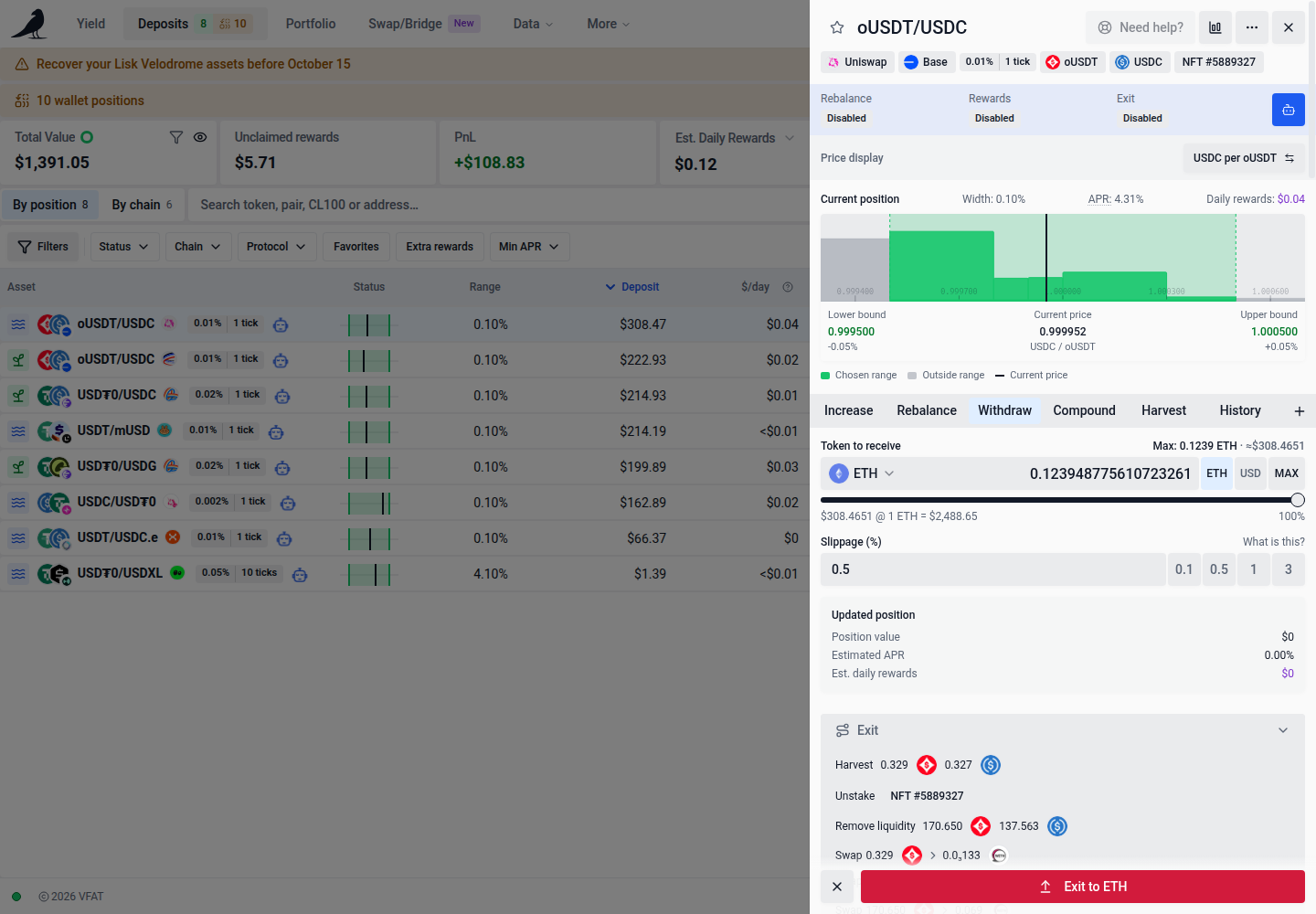
Task: Select USD amount unit toggle
Action: coord(1250,473)
